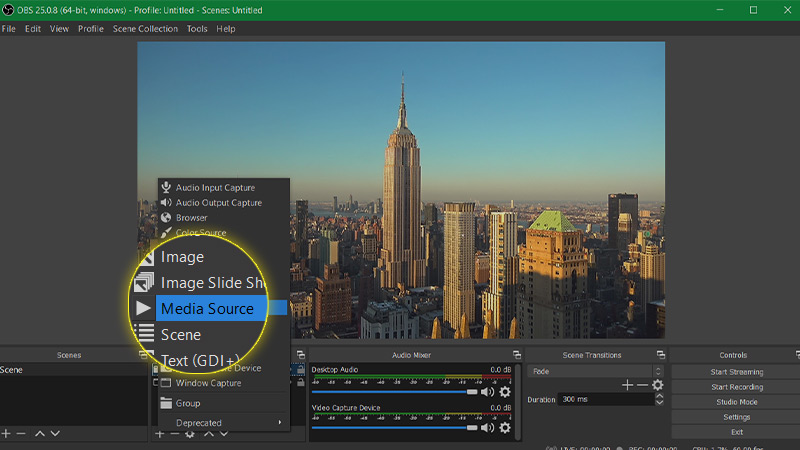Add a new scene with plus icon
This screenshot has width=800, height=450.
click(6, 433)
